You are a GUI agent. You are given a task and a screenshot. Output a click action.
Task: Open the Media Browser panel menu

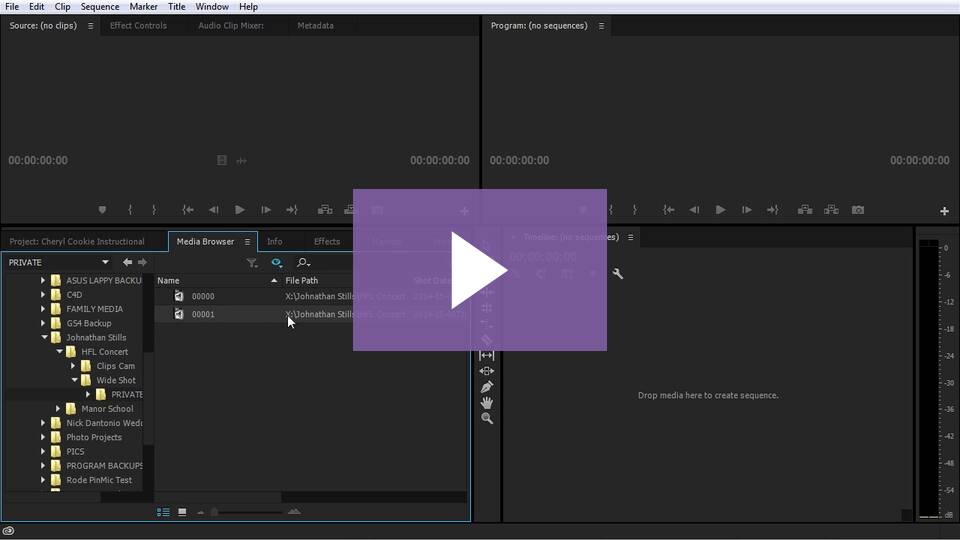pos(247,242)
